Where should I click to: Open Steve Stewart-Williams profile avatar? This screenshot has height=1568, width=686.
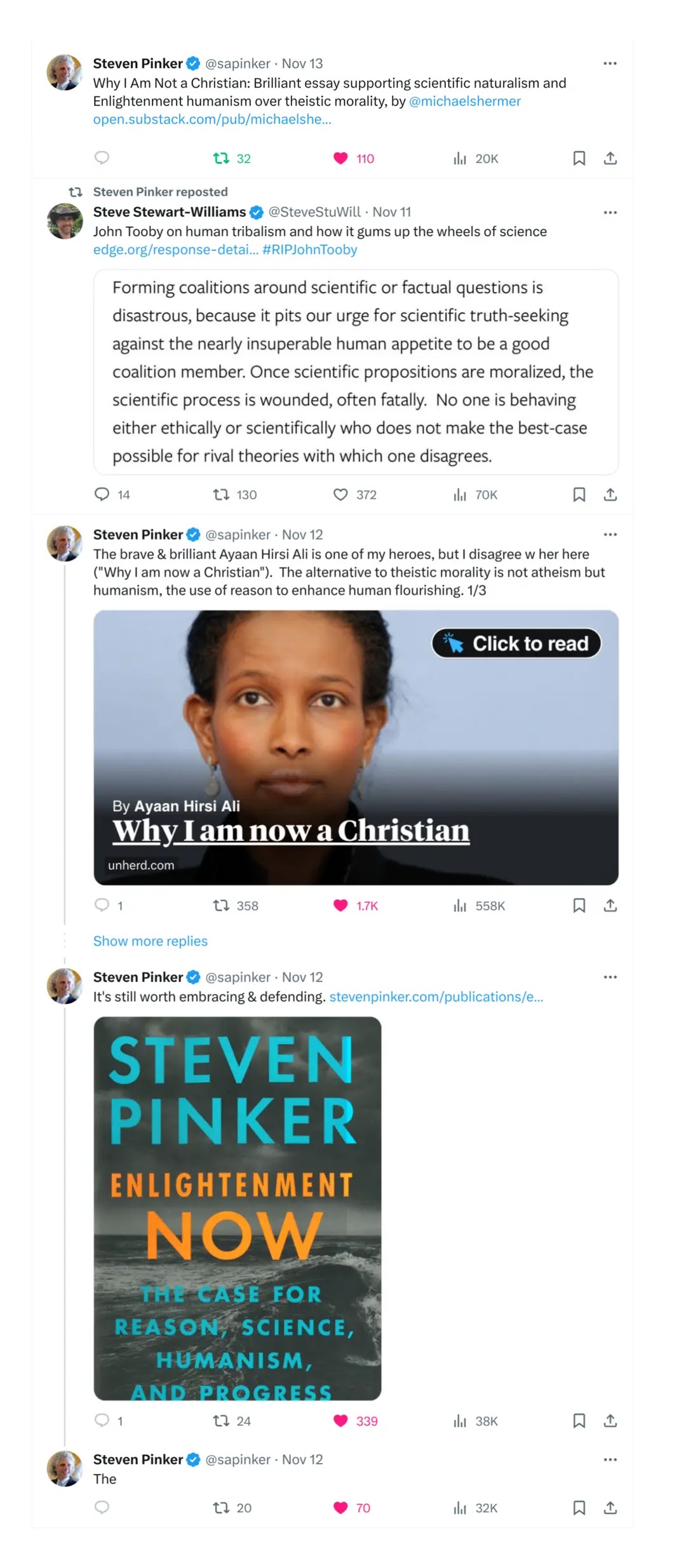65,221
